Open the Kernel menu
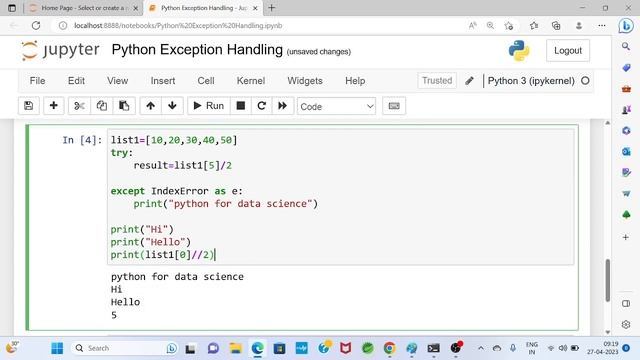Viewport: 640px width, 360px height. click(x=251, y=81)
